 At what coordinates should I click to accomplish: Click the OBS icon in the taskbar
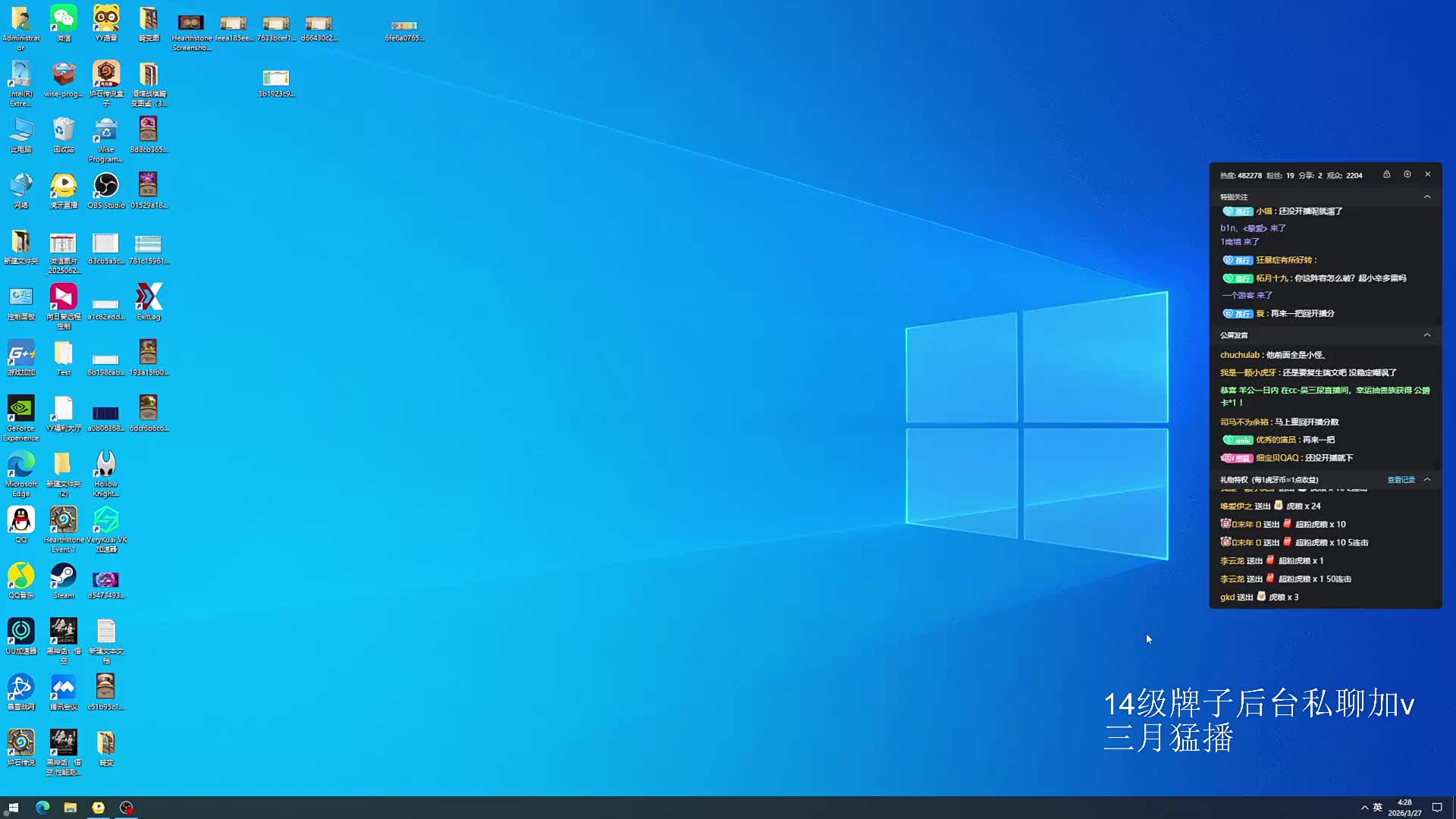[x=126, y=808]
